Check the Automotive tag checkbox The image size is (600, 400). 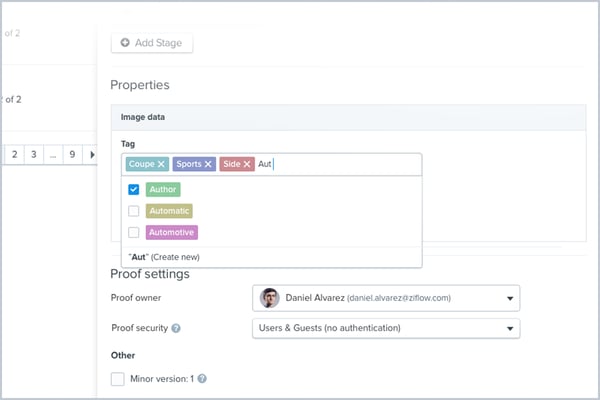coord(133,233)
